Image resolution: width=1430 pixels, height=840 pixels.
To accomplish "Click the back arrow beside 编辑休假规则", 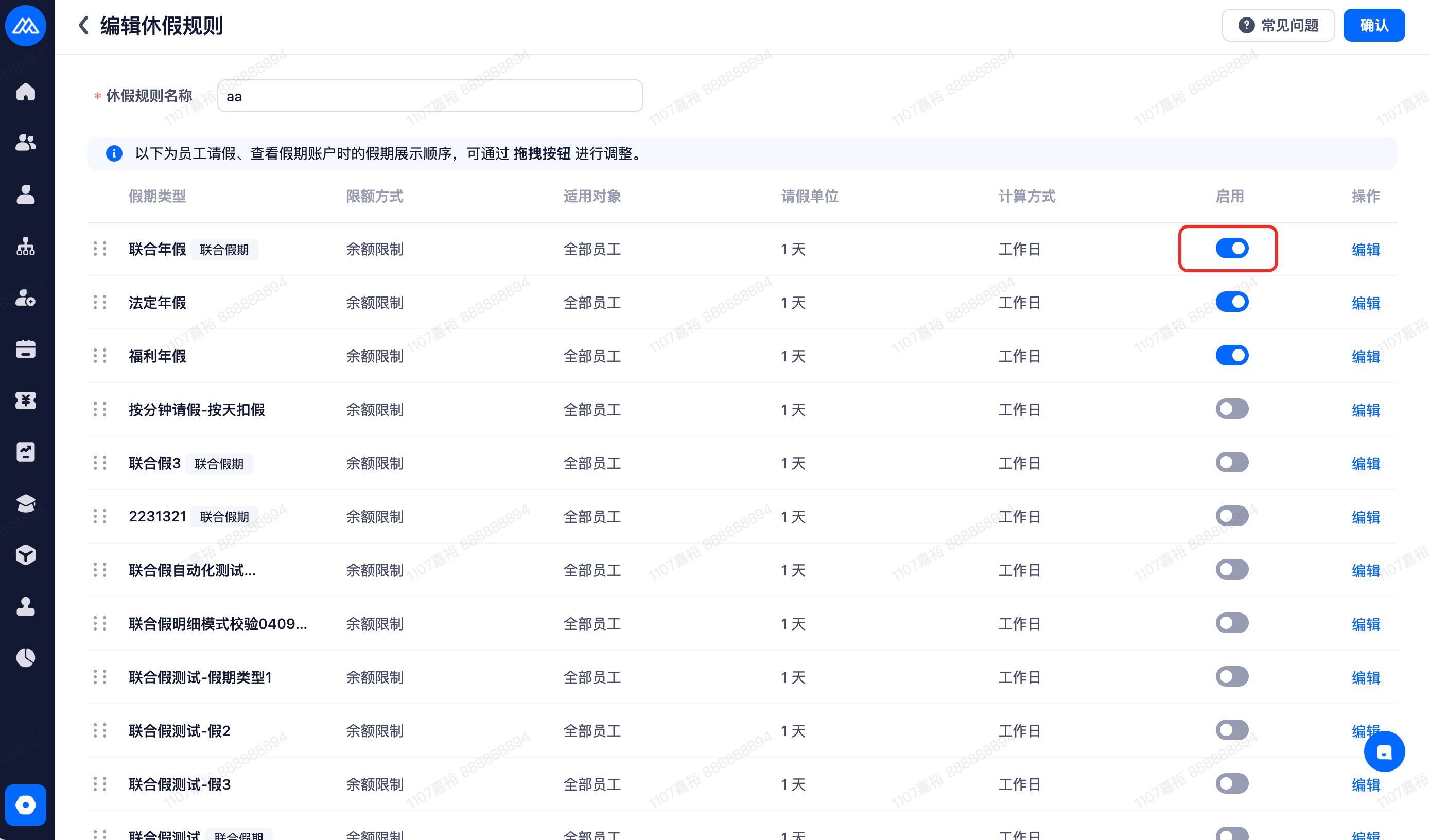I will click(x=84, y=26).
